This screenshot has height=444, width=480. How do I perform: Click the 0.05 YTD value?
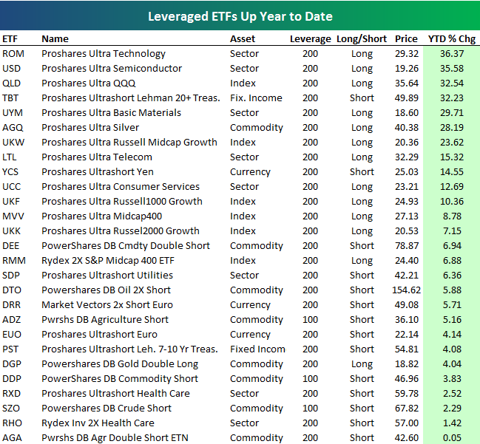tap(452, 438)
